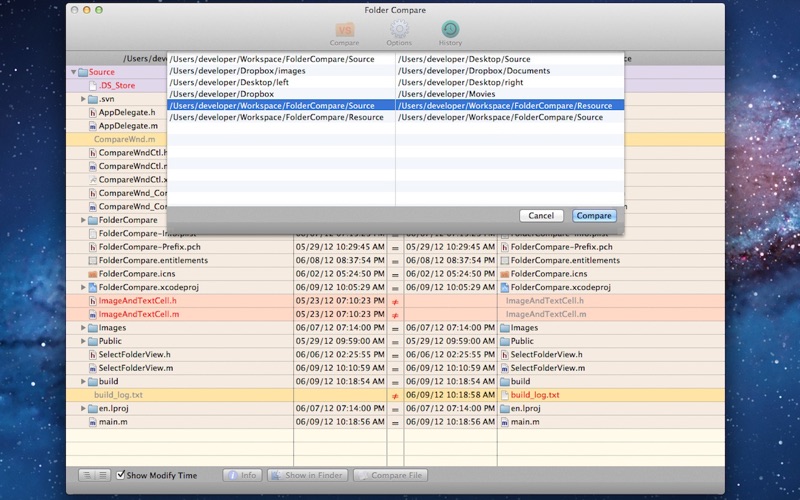Click FolderCompare.entitlements icon in left pane
This screenshot has height=500, width=800.
tap(93, 260)
